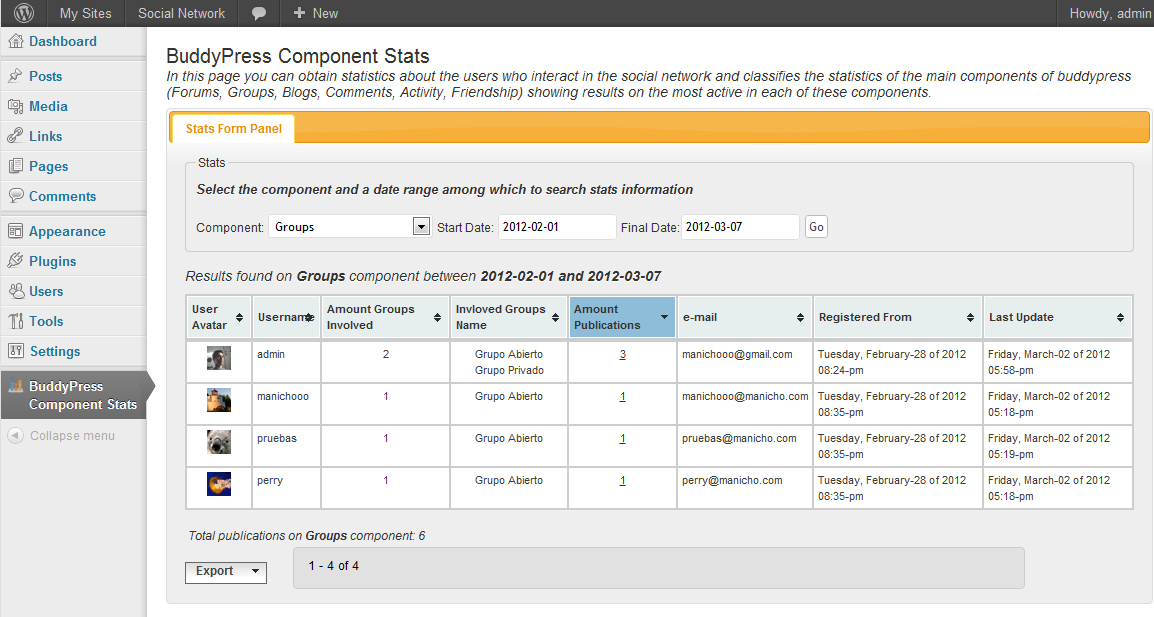Click the perry user avatar thumbnail
The width and height of the screenshot is (1154, 617).
[219, 484]
